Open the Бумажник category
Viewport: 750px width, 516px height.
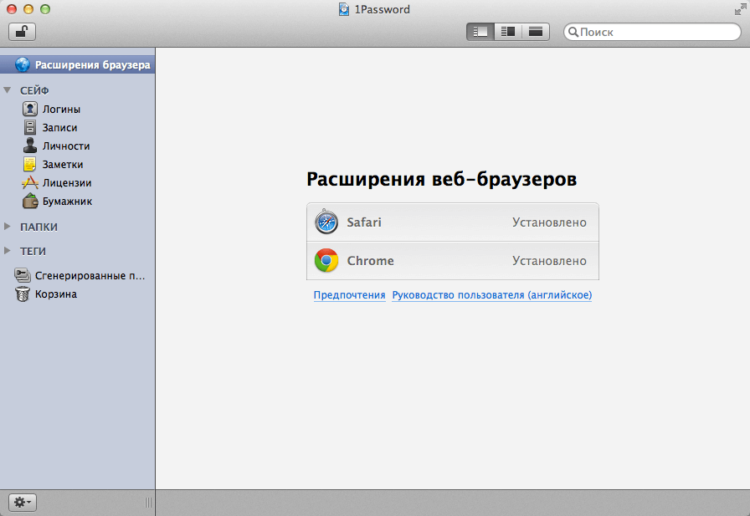pos(67,201)
